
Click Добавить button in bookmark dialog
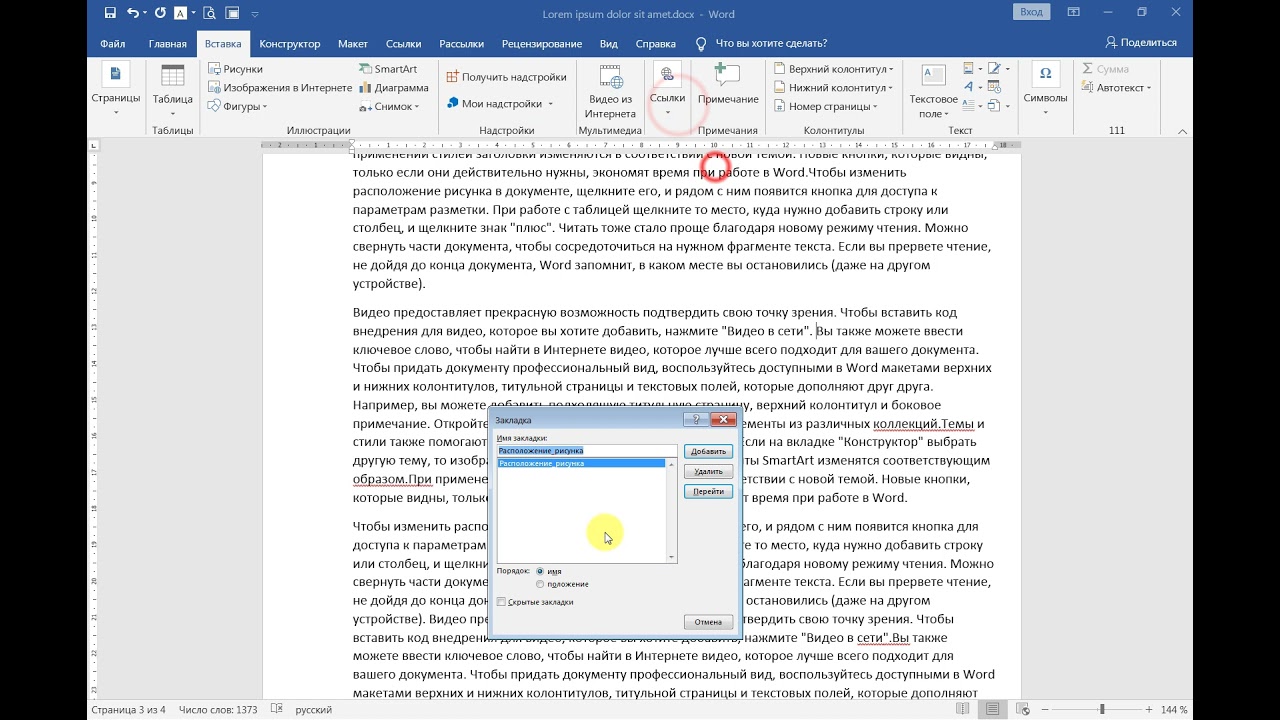coord(709,451)
